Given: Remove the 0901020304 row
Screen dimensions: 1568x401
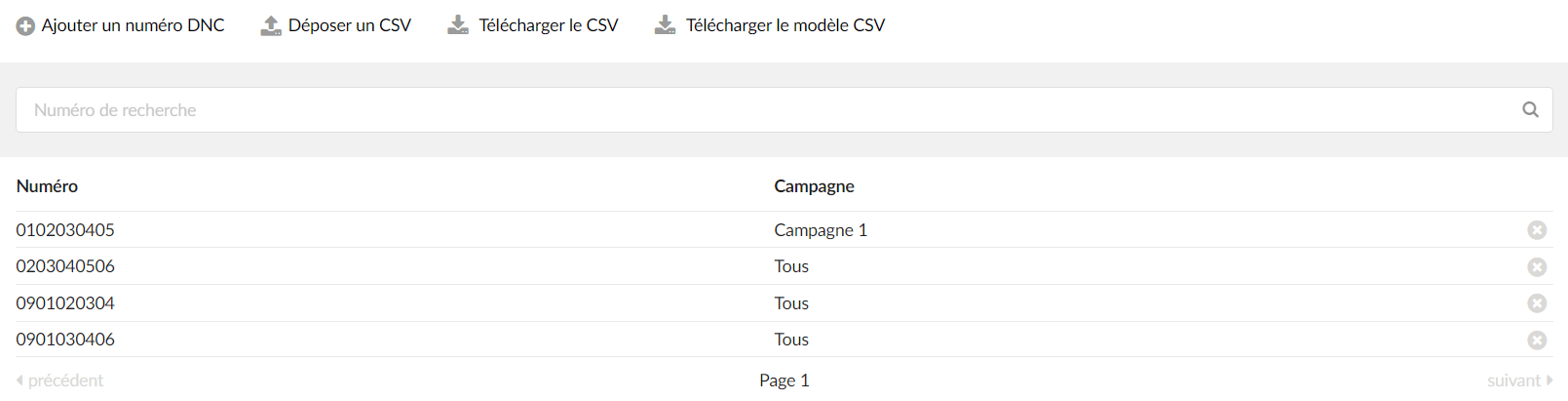Looking at the screenshot, I should (1537, 303).
